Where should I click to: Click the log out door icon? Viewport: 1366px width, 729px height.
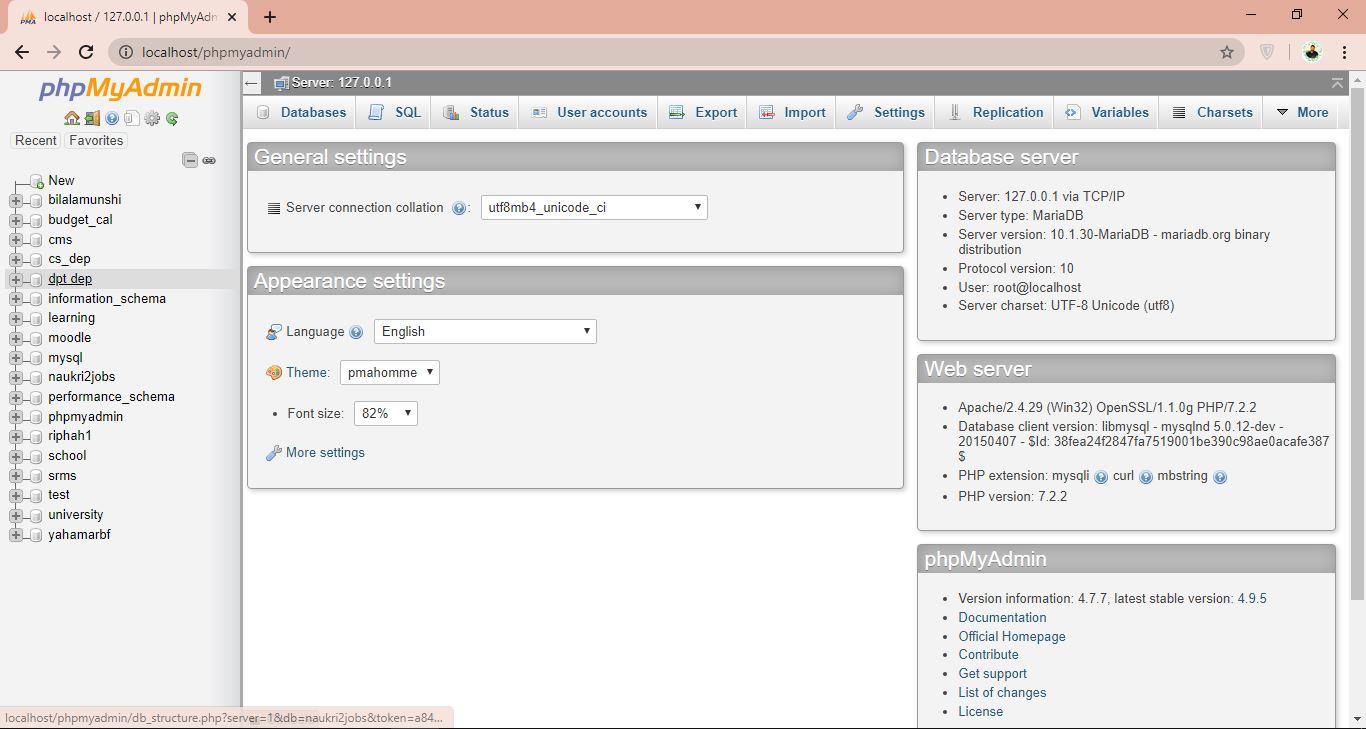tap(92, 118)
